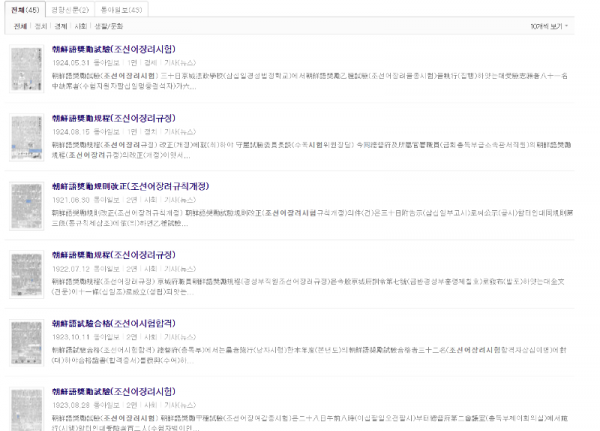Open 조선어장려규정 article dated 1924.08.15
This screenshot has height=431, width=600.
coord(114,118)
